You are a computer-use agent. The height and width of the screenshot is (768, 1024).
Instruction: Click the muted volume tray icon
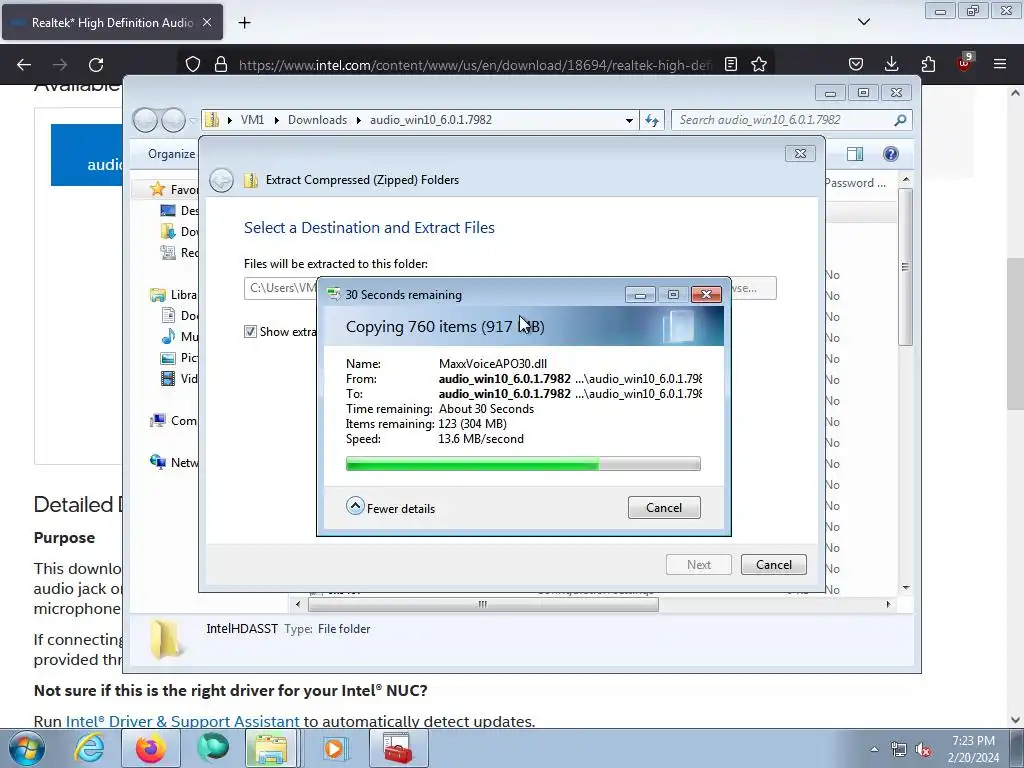click(x=923, y=749)
